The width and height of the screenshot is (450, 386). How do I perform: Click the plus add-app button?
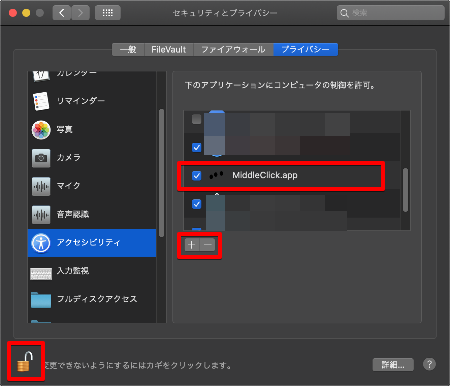(x=192, y=245)
